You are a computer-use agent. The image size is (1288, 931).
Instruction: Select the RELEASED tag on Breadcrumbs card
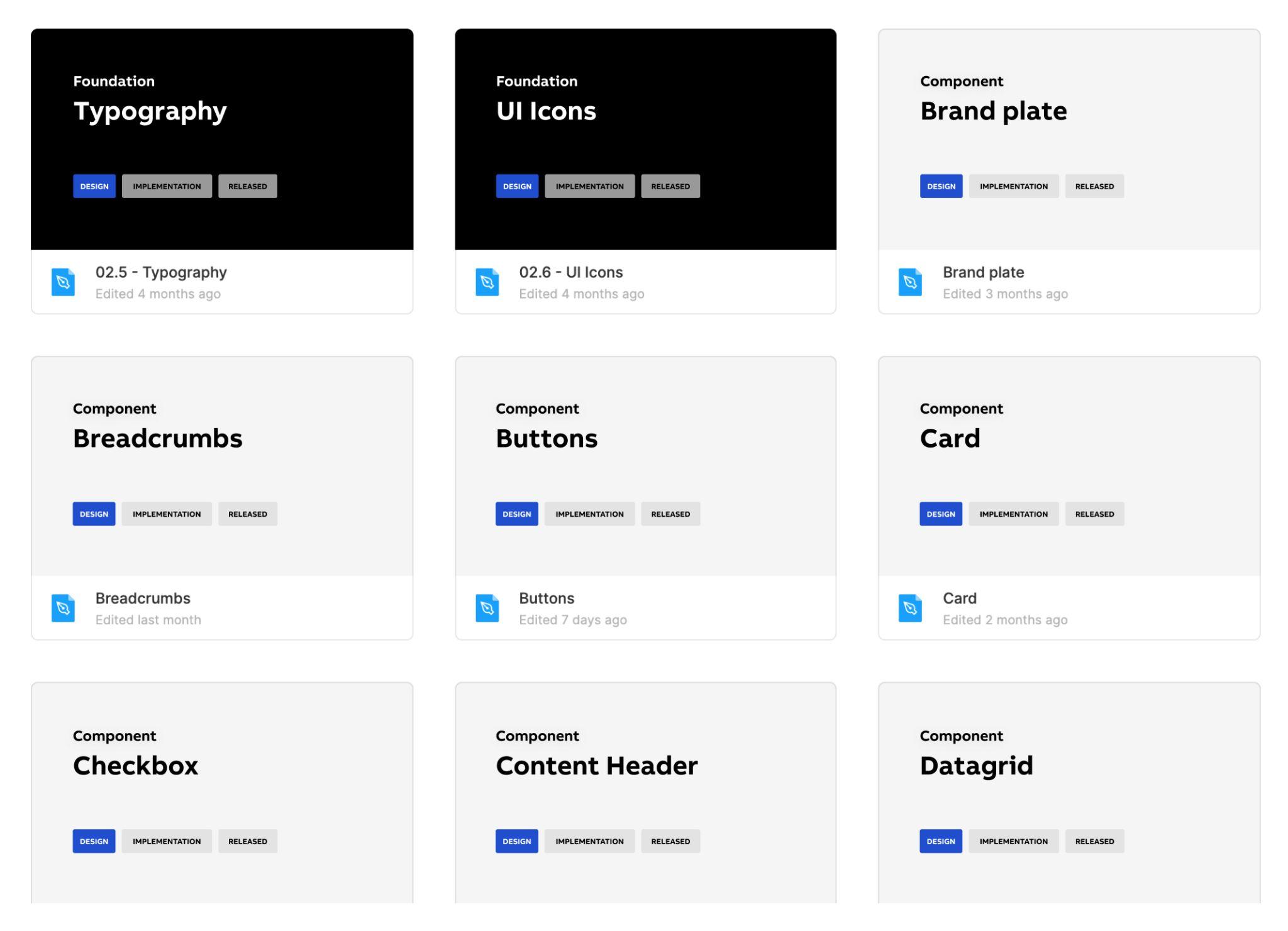(247, 513)
